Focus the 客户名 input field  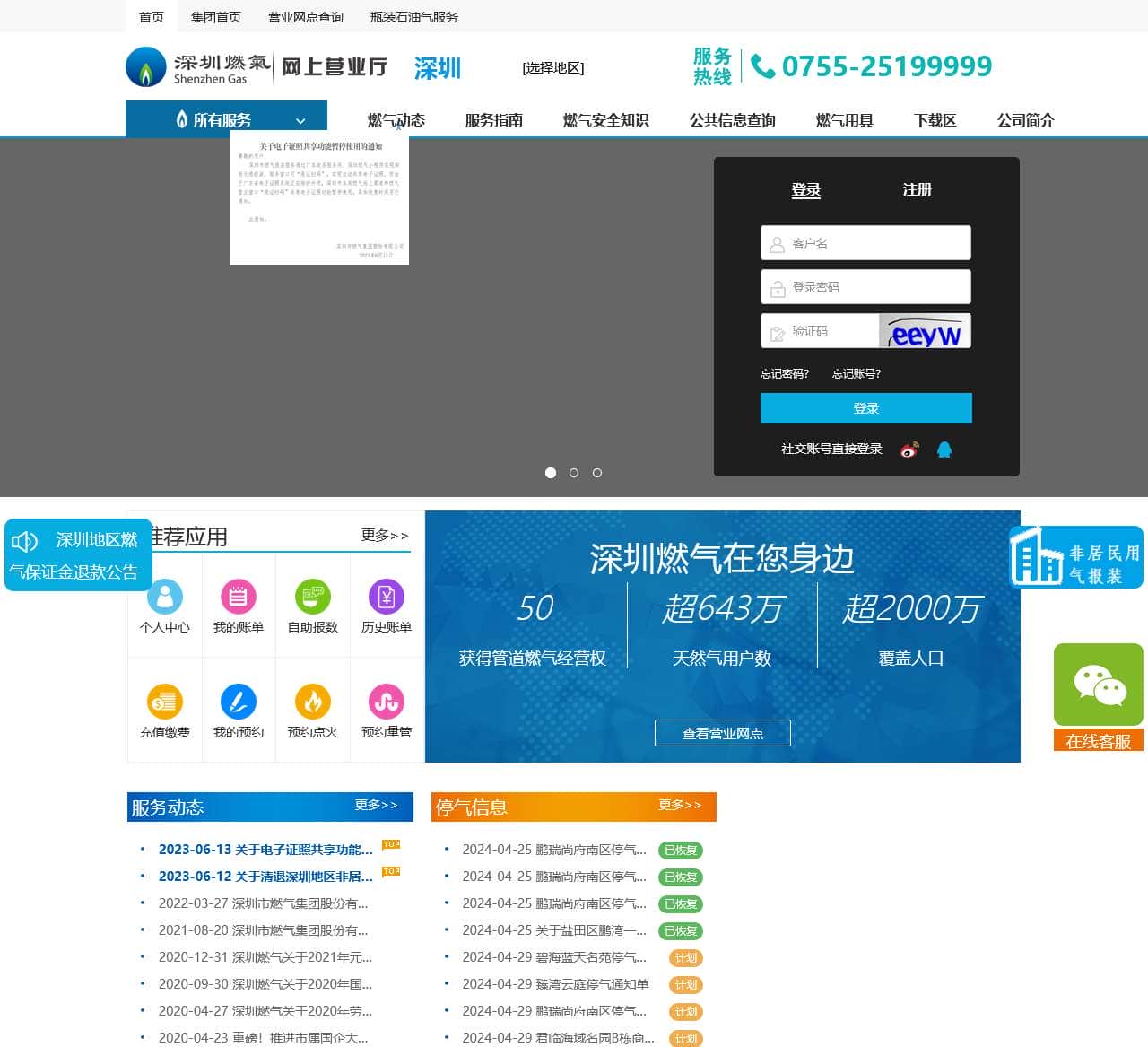tap(865, 243)
